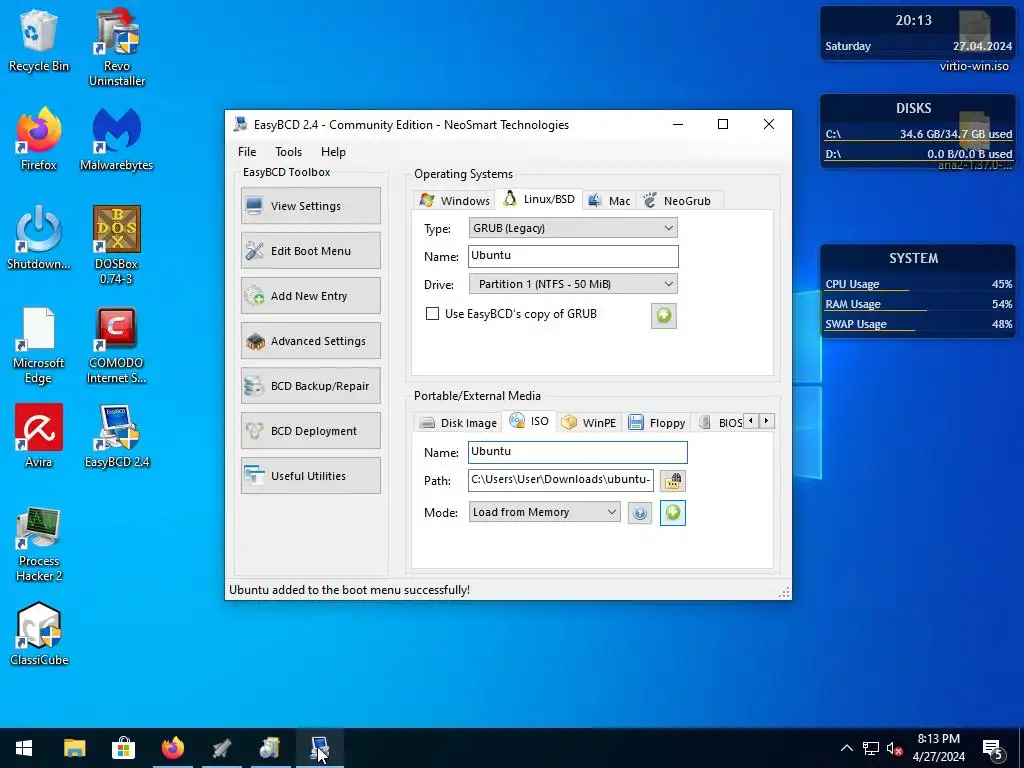Click the rocket taskbar icon
This screenshot has width=1024, height=768.
pyautogui.click(x=221, y=748)
